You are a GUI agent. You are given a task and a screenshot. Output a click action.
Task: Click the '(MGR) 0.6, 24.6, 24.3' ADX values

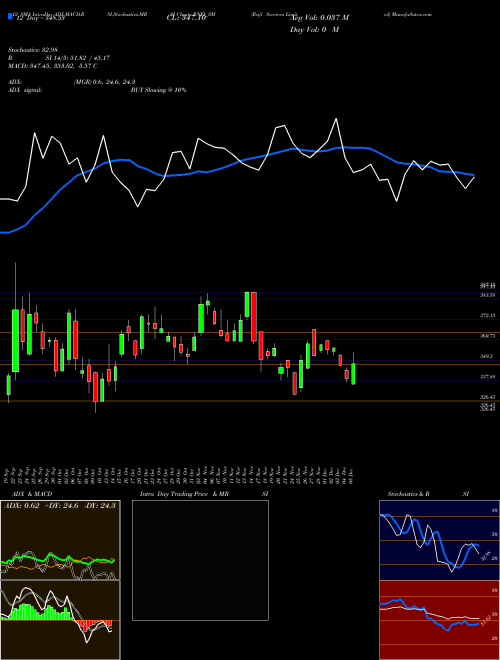click(104, 82)
